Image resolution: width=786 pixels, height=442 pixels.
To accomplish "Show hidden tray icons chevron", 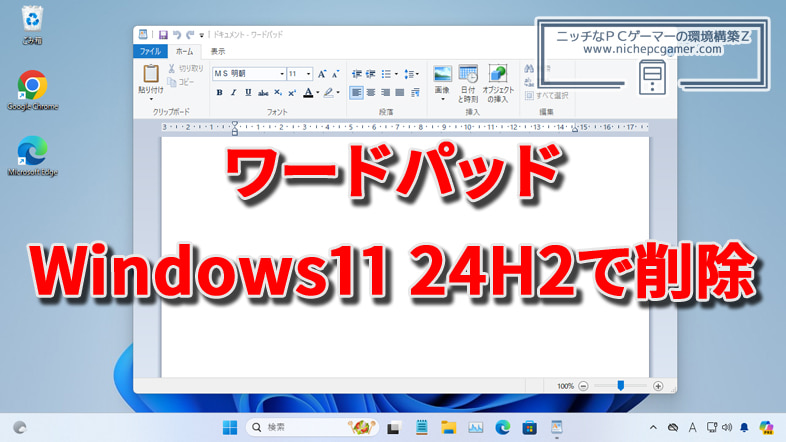I will coord(653,427).
